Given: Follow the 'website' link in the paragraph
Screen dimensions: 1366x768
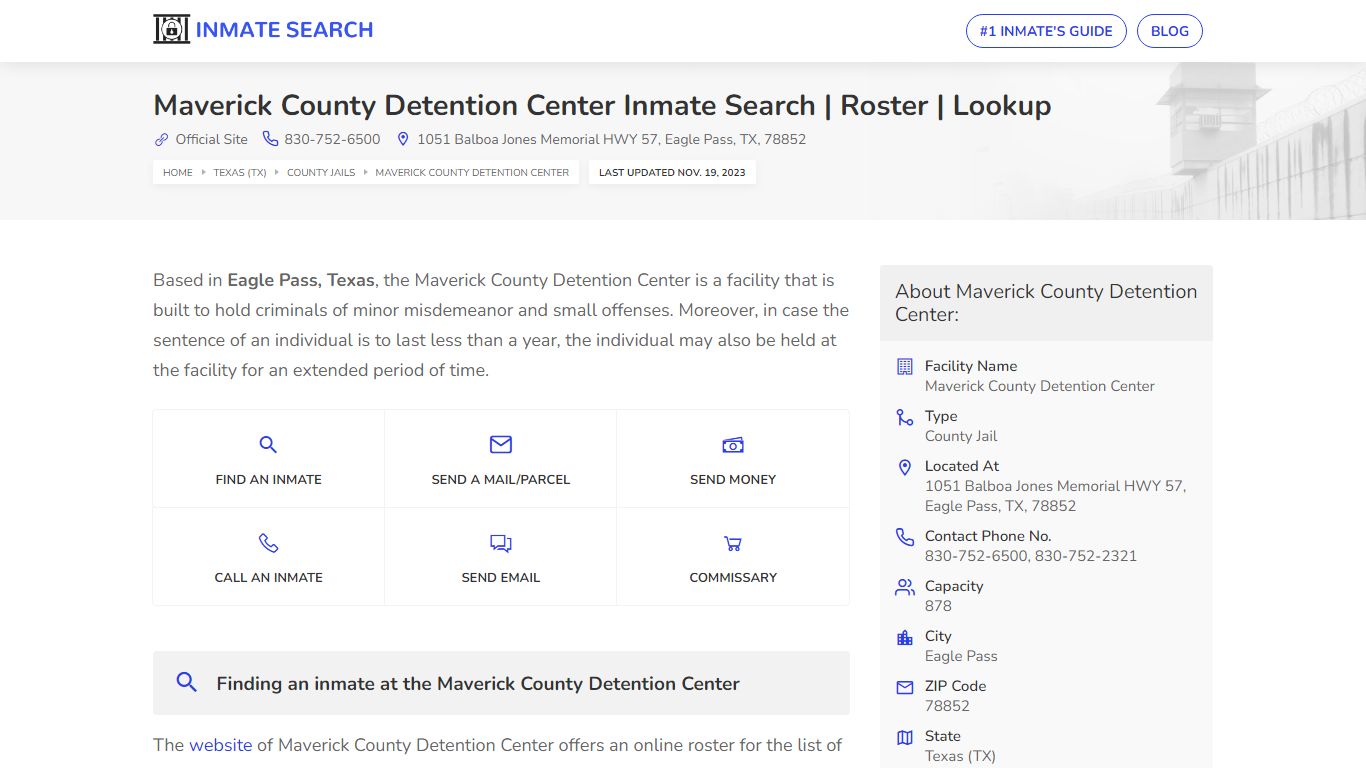Looking at the screenshot, I should click(221, 745).
